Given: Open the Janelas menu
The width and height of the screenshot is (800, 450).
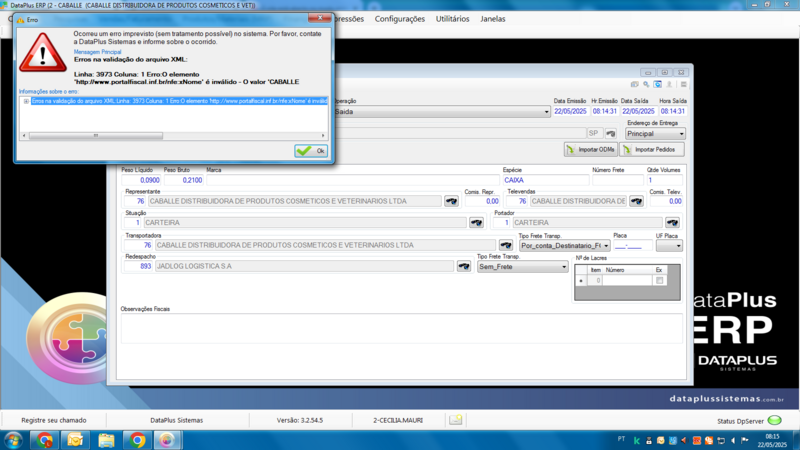Looking at the screenshot, I should pyautogui.click(x=492, y=19).
